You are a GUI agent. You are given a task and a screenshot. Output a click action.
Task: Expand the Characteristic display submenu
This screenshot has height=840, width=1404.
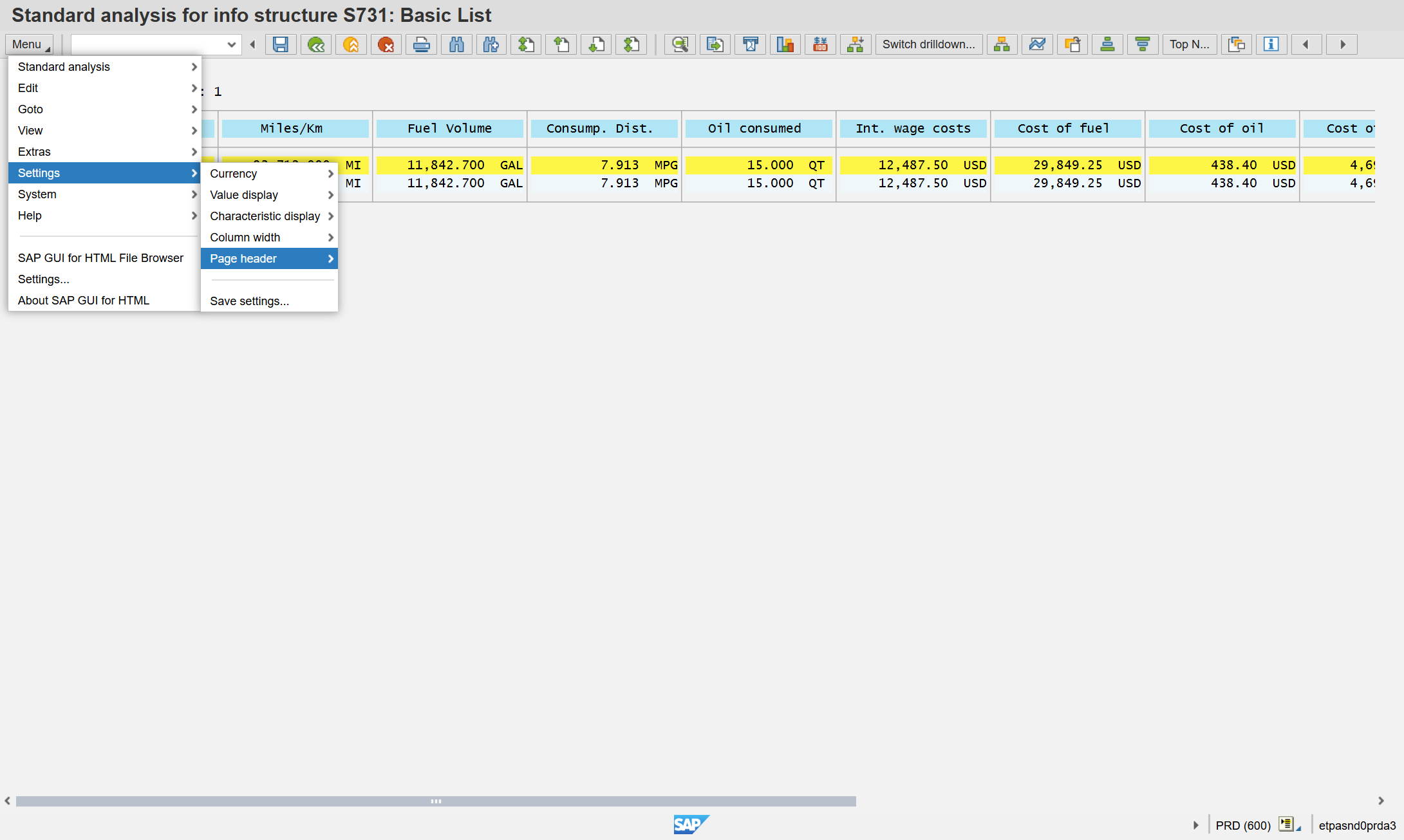pos(269,216)
